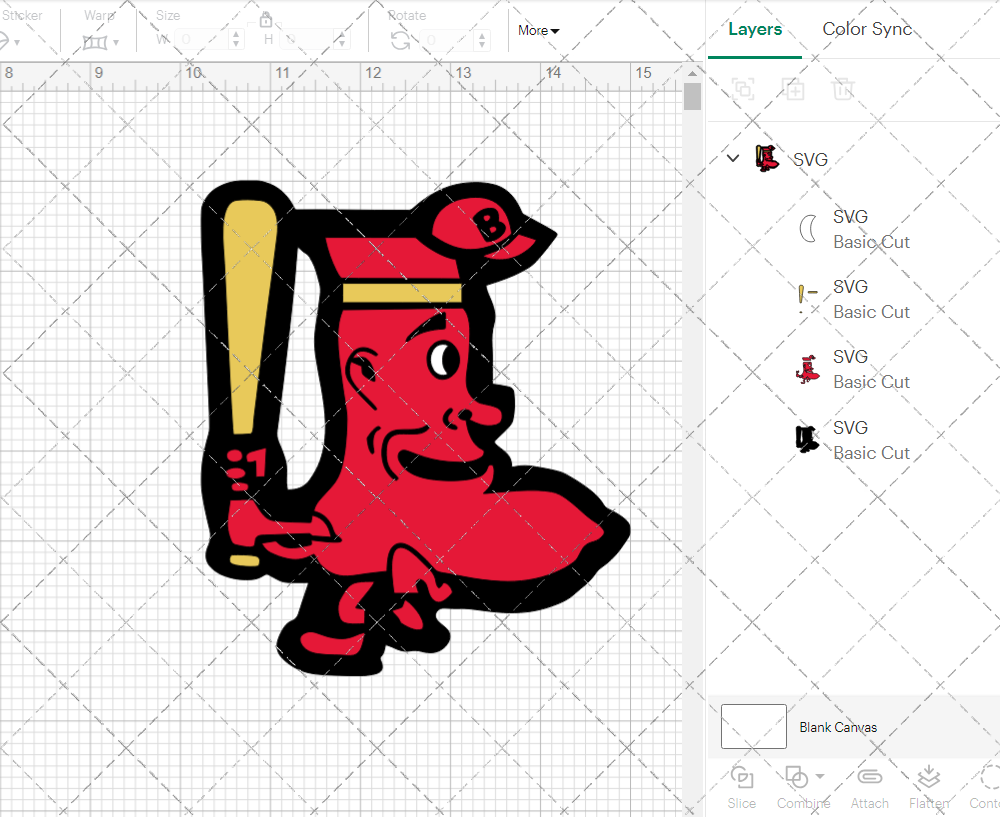Click the Rotate icon in toolbar
This screenshot has height=817, width=1000.
click(400, 40)
